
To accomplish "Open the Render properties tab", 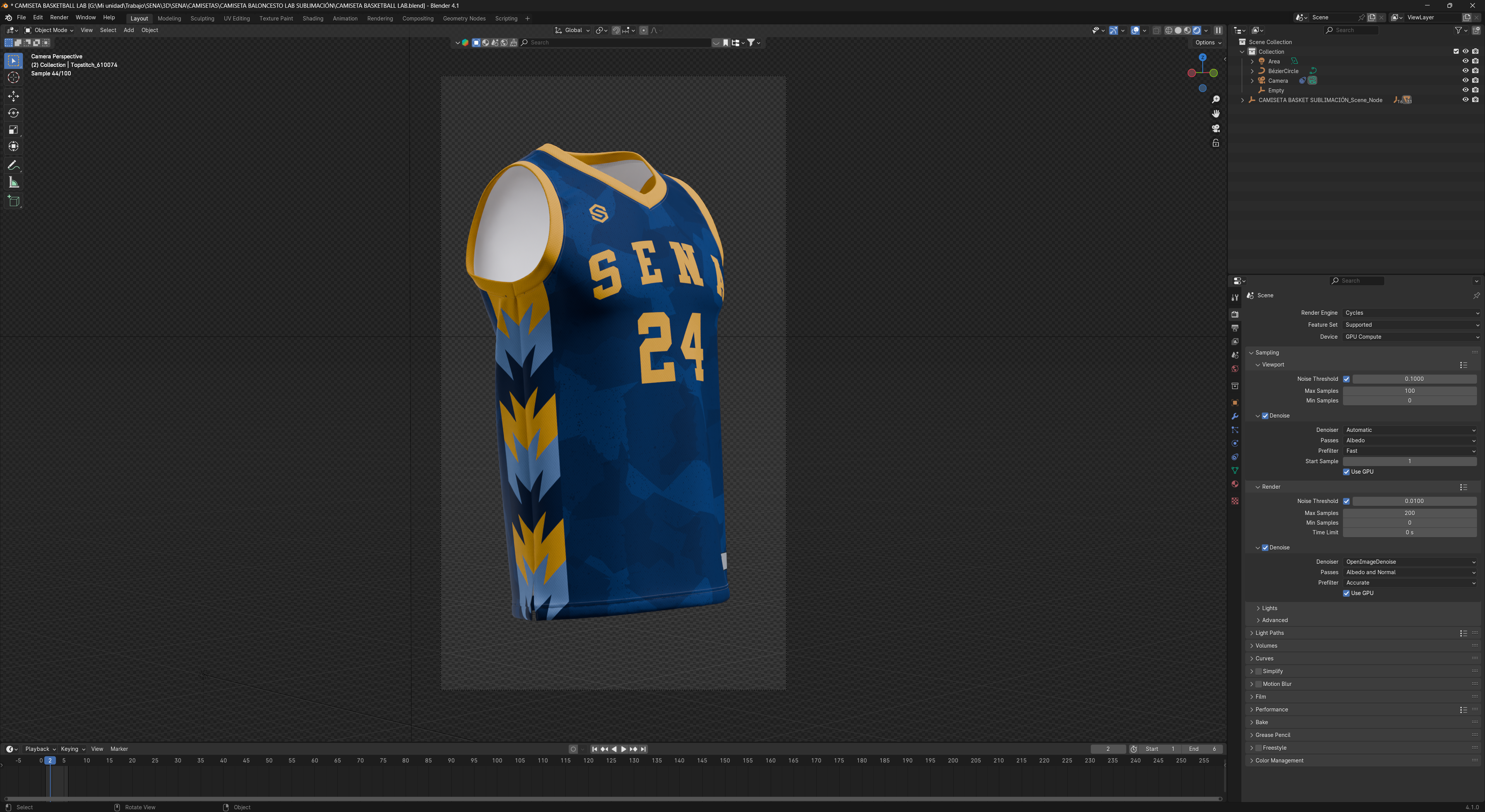I will 1235,314.
